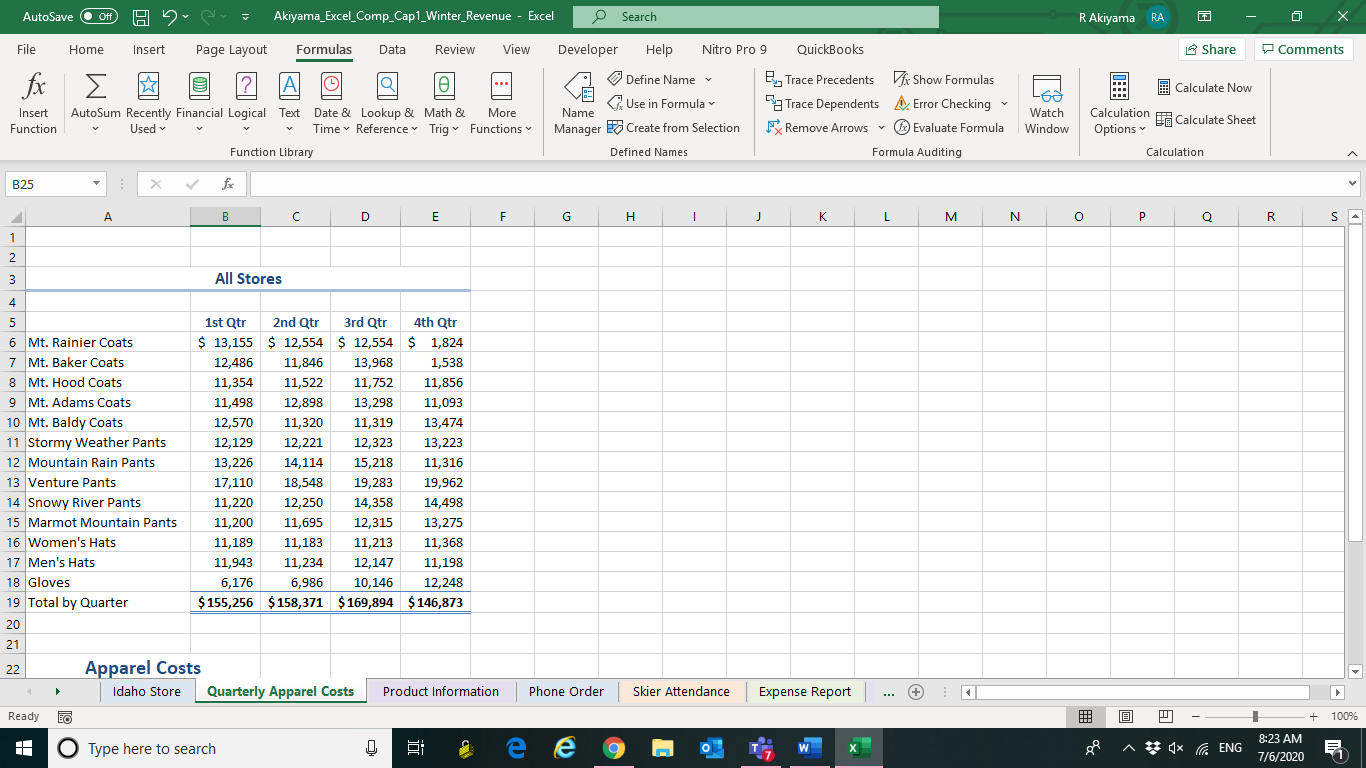Image resolution: width=1366 pixels, height=768 pixels.
Task: Collapse the ribbon with the chevron
Action: tap(1354, 152)
